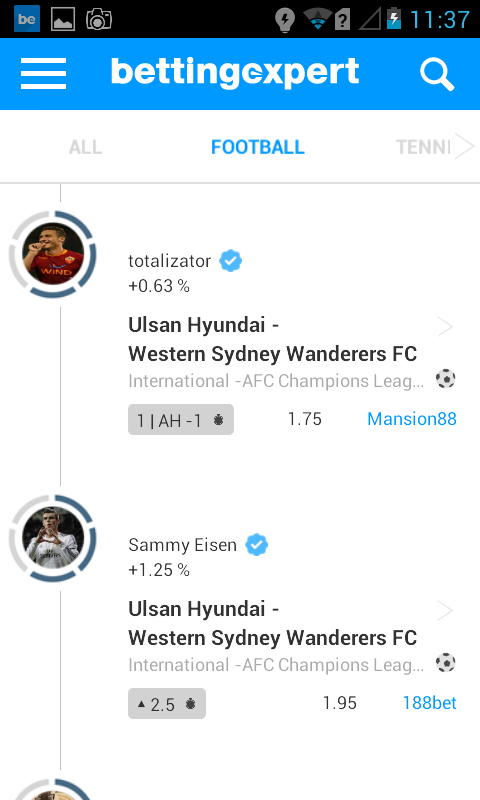Tap Sammy Eisen's verified badge icon
The width and height of the screenshot is (480, 800).
click(257, 544)
